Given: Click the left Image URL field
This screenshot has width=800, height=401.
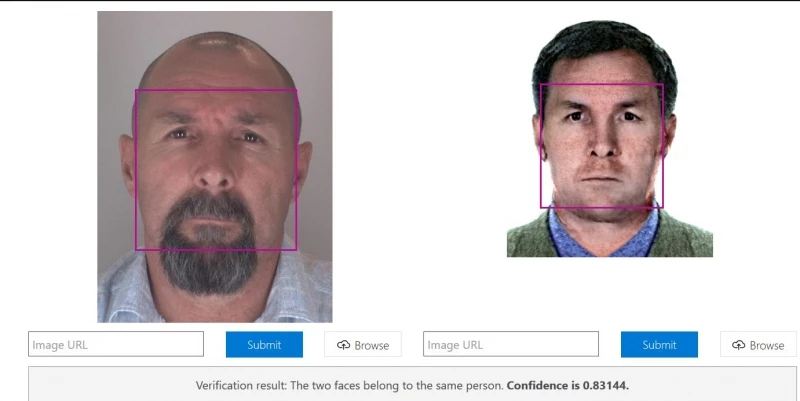Looking at the screenshot, I should [116, 344].
